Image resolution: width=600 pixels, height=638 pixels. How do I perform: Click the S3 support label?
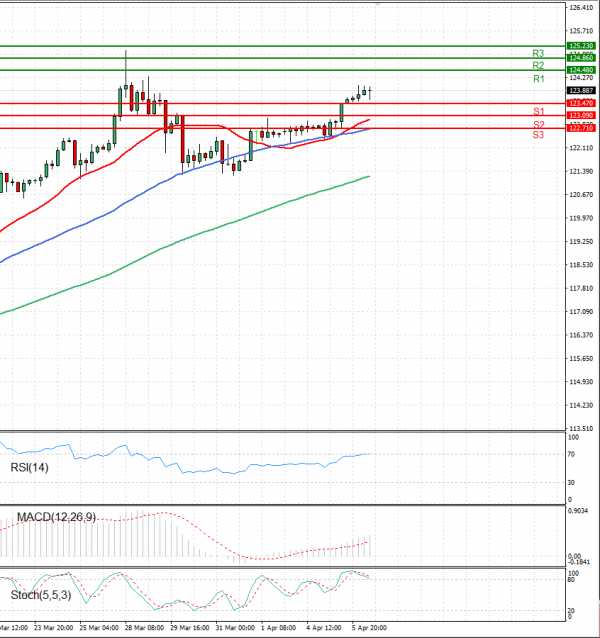point(538,135)
